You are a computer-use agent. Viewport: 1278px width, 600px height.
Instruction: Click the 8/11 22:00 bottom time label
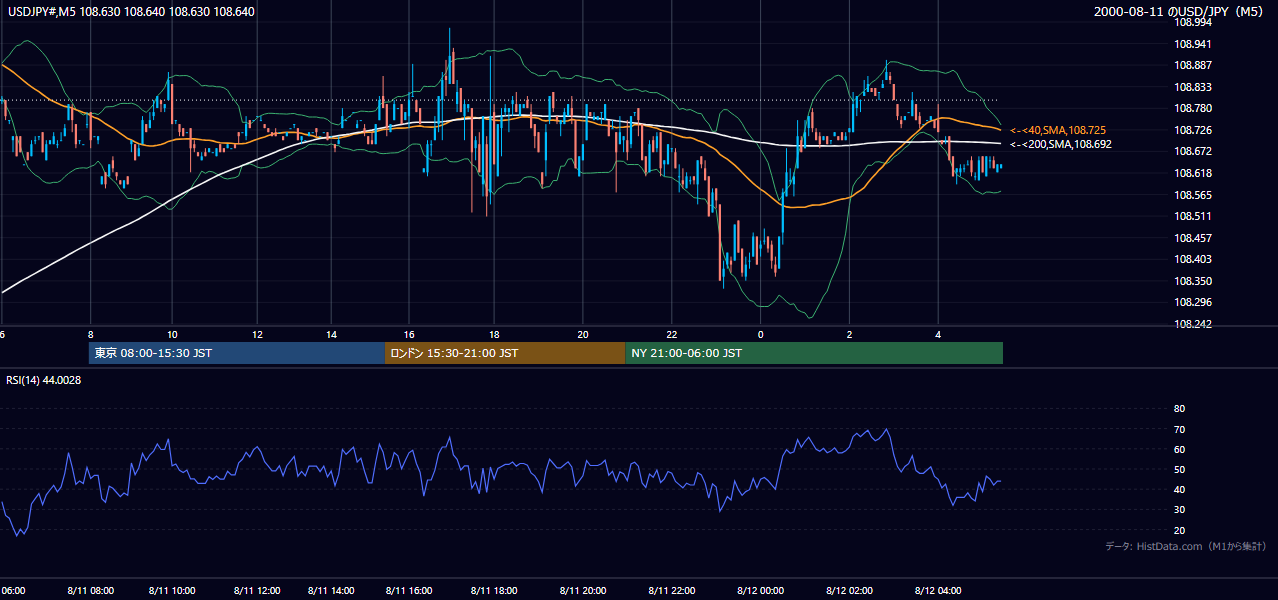click(671, 591)
